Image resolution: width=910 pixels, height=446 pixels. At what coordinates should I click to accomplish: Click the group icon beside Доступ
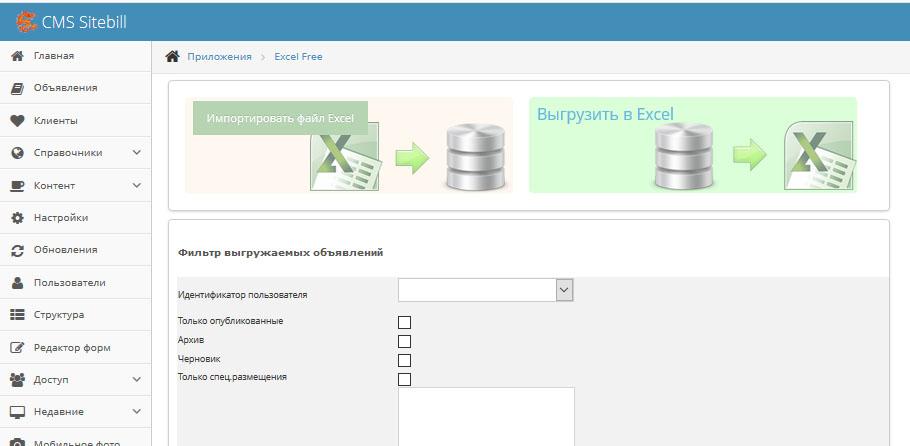pos(17,380)
